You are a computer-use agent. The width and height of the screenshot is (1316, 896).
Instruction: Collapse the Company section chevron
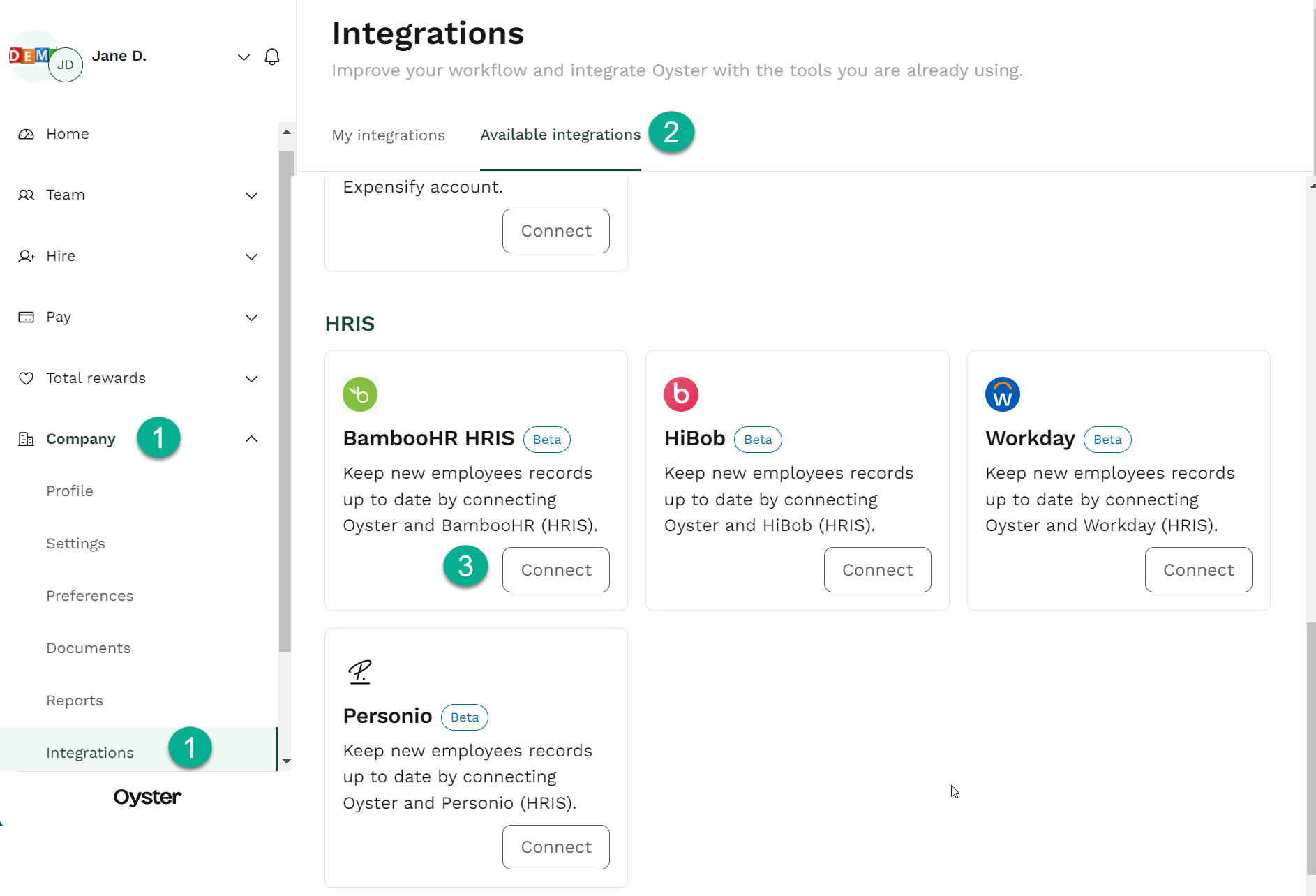(x=252, y=439)
